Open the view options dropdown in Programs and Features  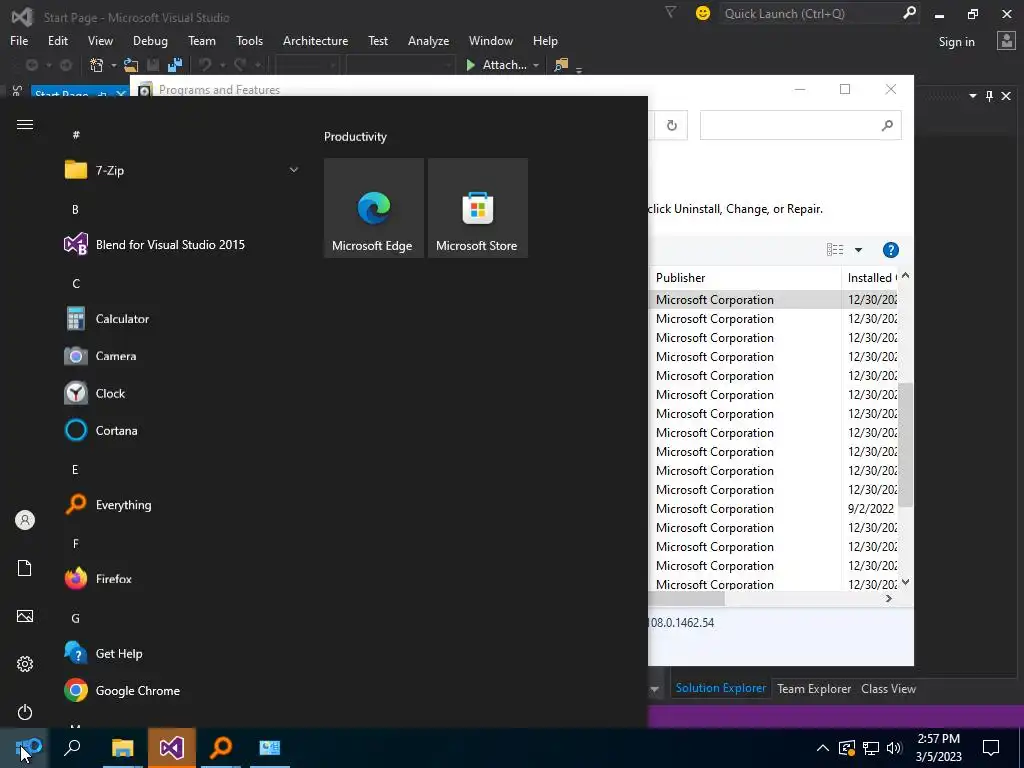pos(858,250)
